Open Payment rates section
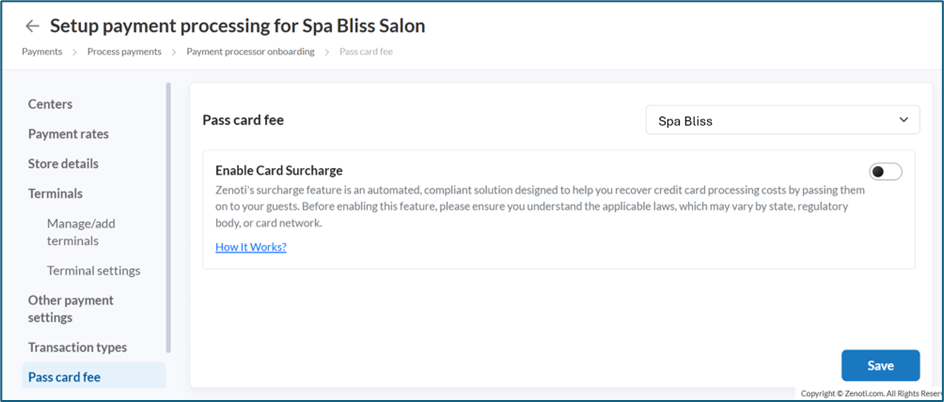The width and height of the screenshot is (944, 402). [68, 134]
